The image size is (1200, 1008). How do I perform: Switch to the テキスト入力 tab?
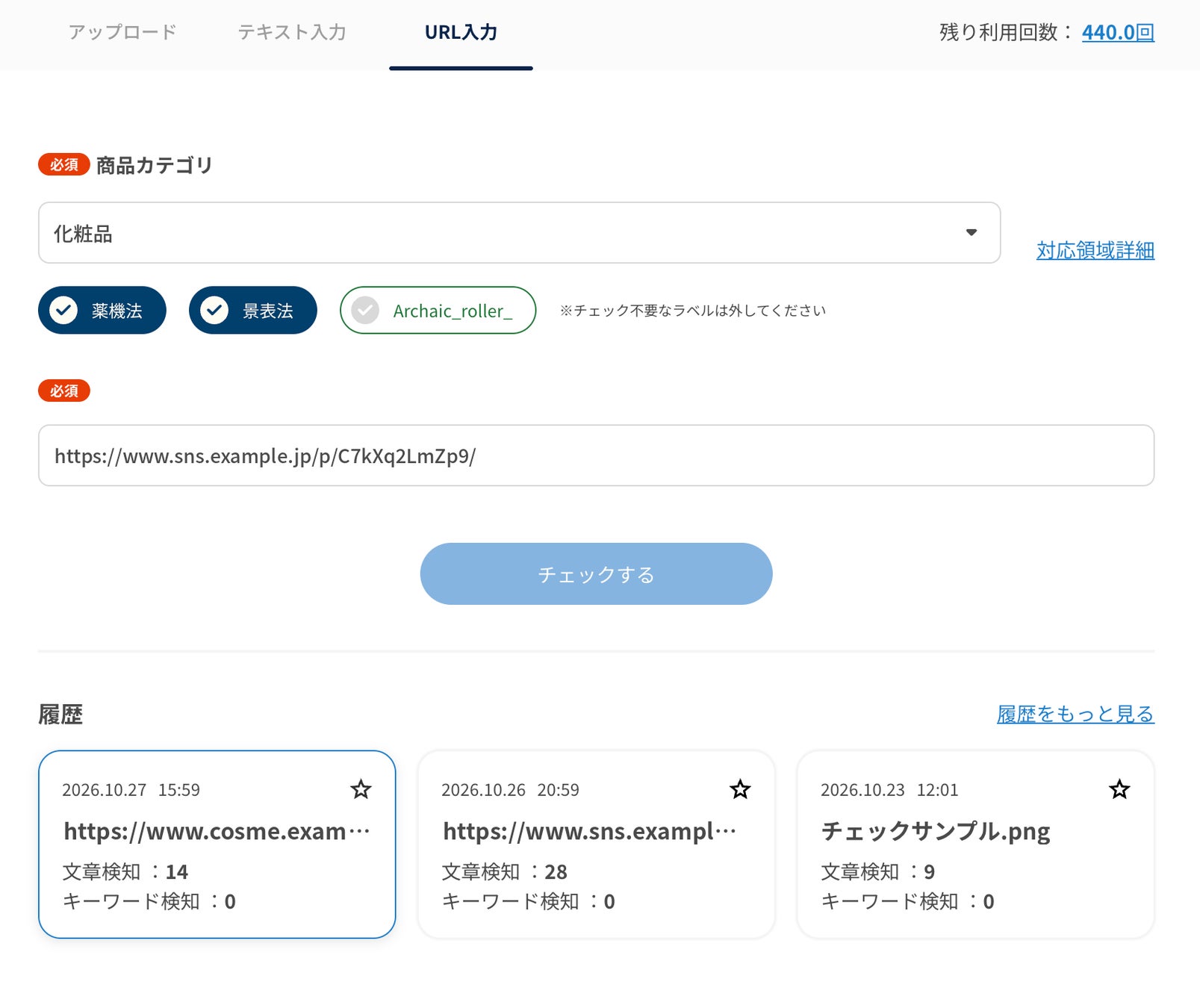292,32
